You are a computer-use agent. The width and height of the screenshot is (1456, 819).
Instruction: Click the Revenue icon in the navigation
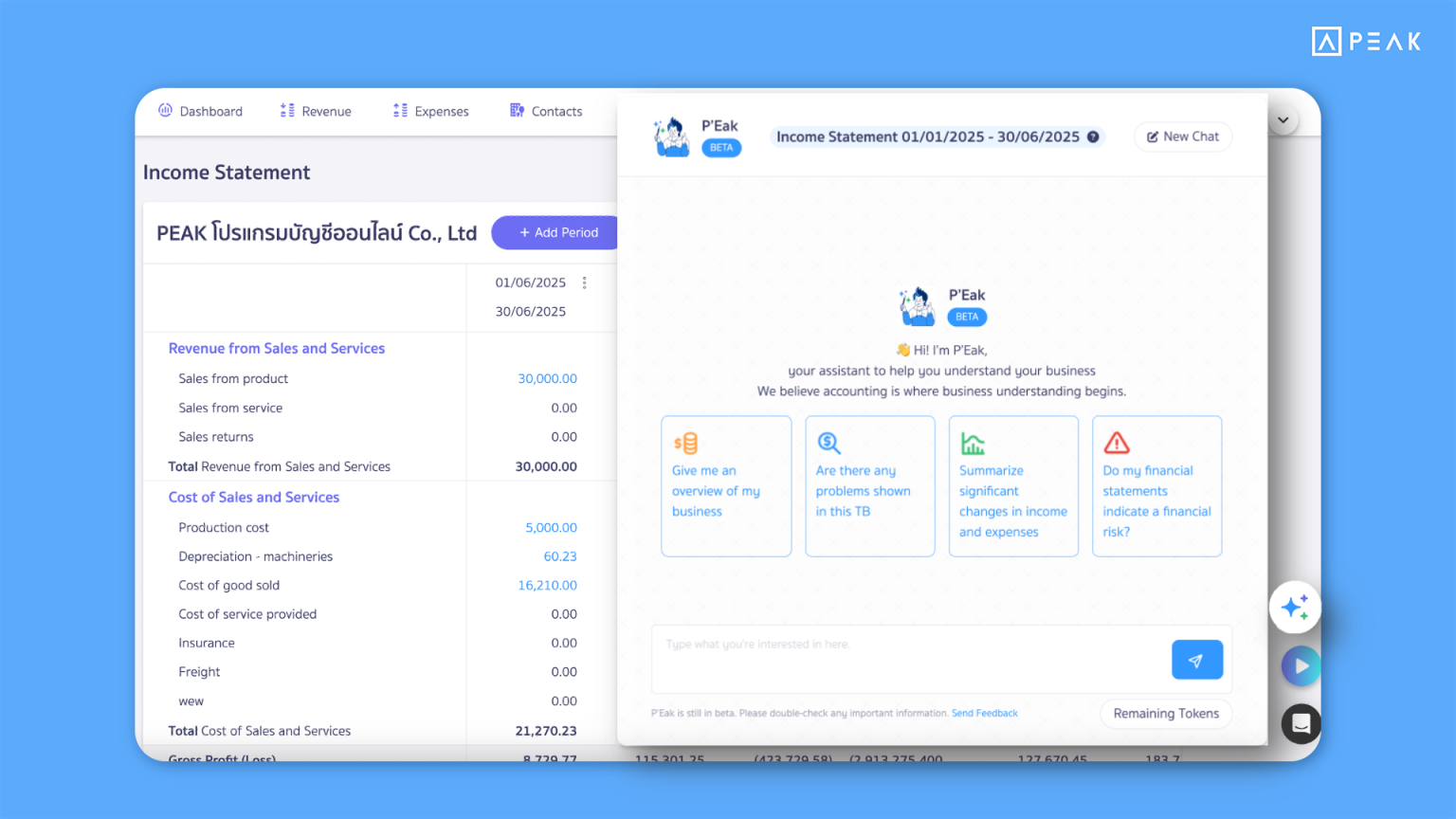pyautogui.click(x=287, y=110)
